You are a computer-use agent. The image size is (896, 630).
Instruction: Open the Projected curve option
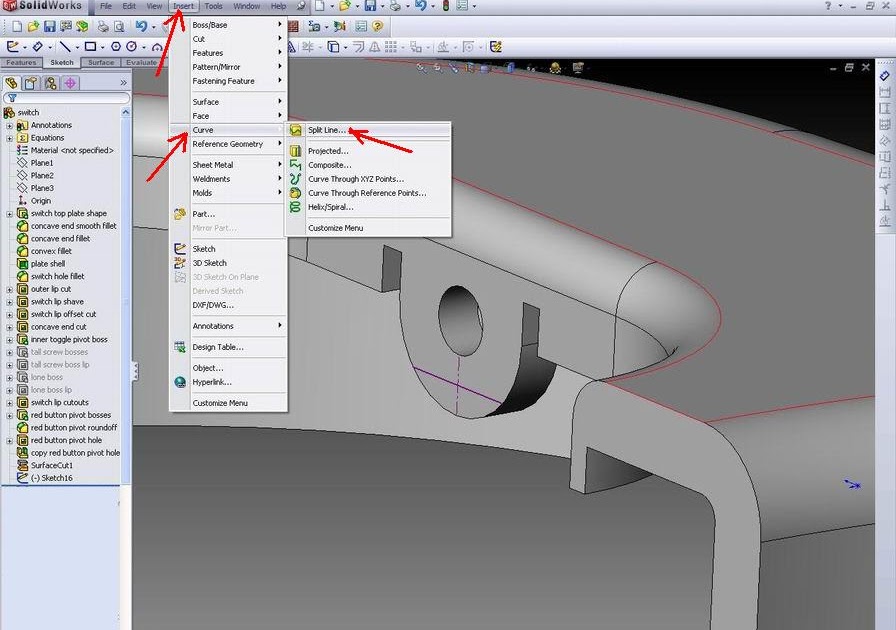click(330, 150)
